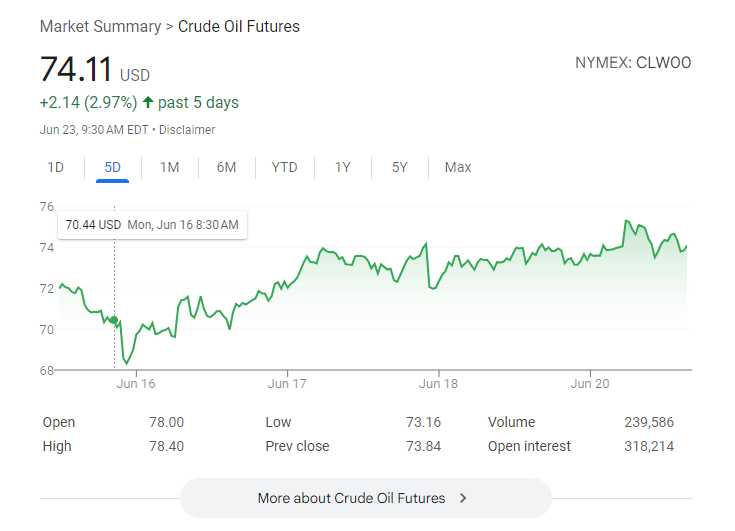Click the 76 y-axis label
Image resolution: width=735 pixels, height=531 pixels.
click(47, 207)
